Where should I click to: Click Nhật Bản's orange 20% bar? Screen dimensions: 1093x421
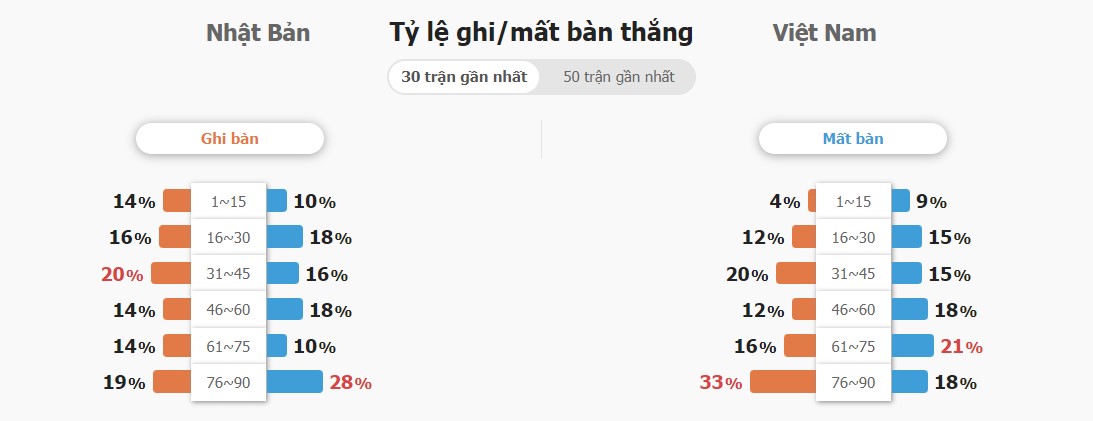tap(171, 273)
